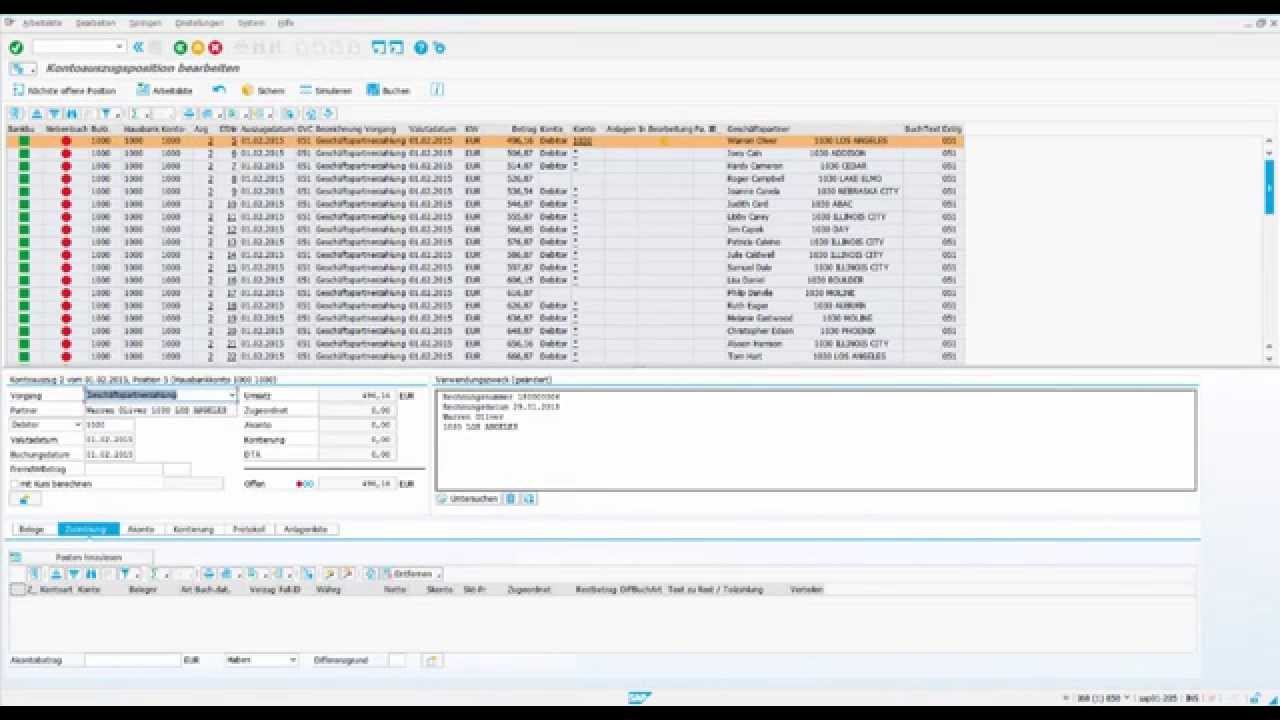Click green status square in Warren Oliver row
The image size is (1280, 720).
pos(24,141)
